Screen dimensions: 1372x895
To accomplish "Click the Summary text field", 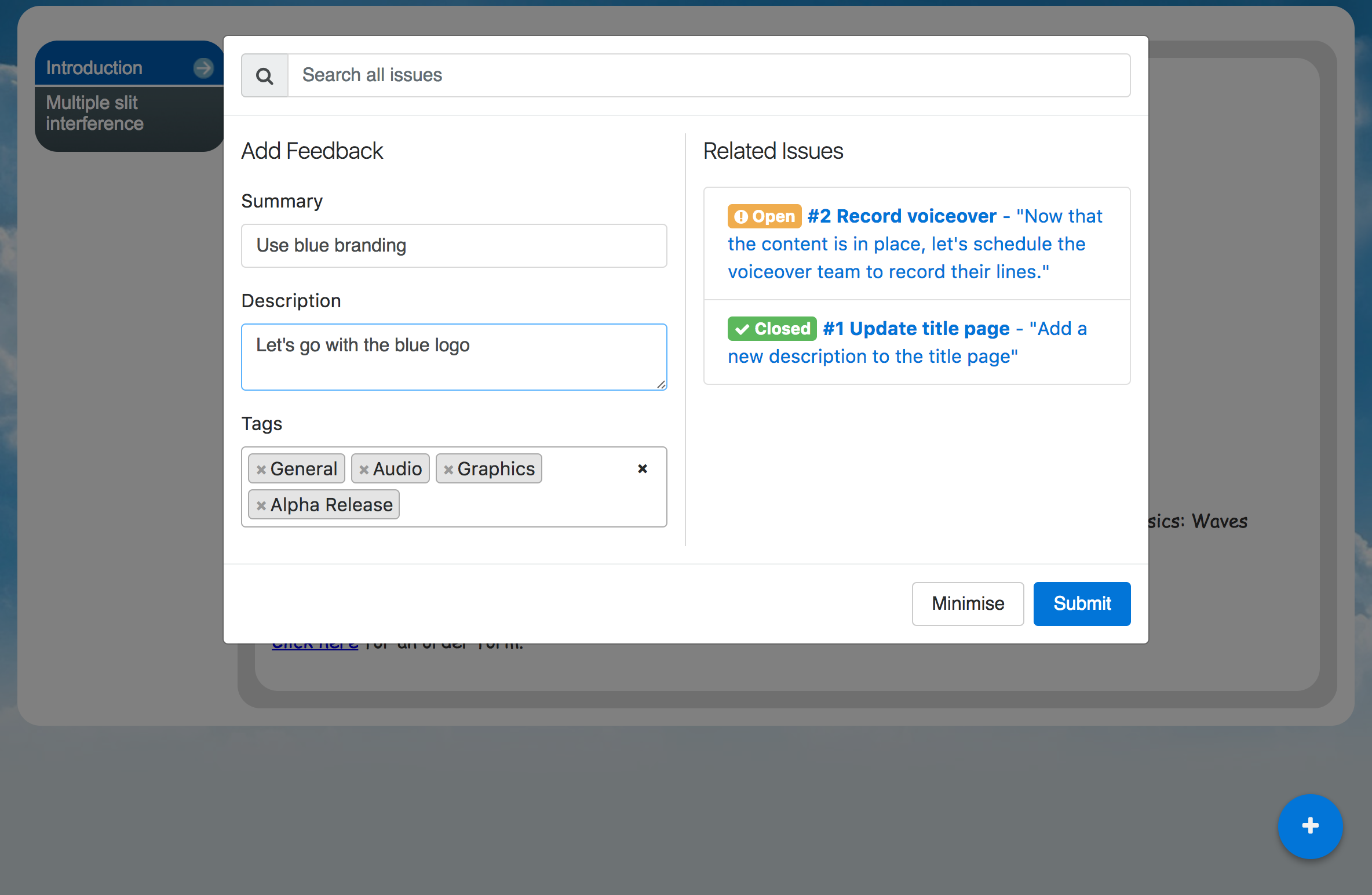I will (x=454, y=246).
